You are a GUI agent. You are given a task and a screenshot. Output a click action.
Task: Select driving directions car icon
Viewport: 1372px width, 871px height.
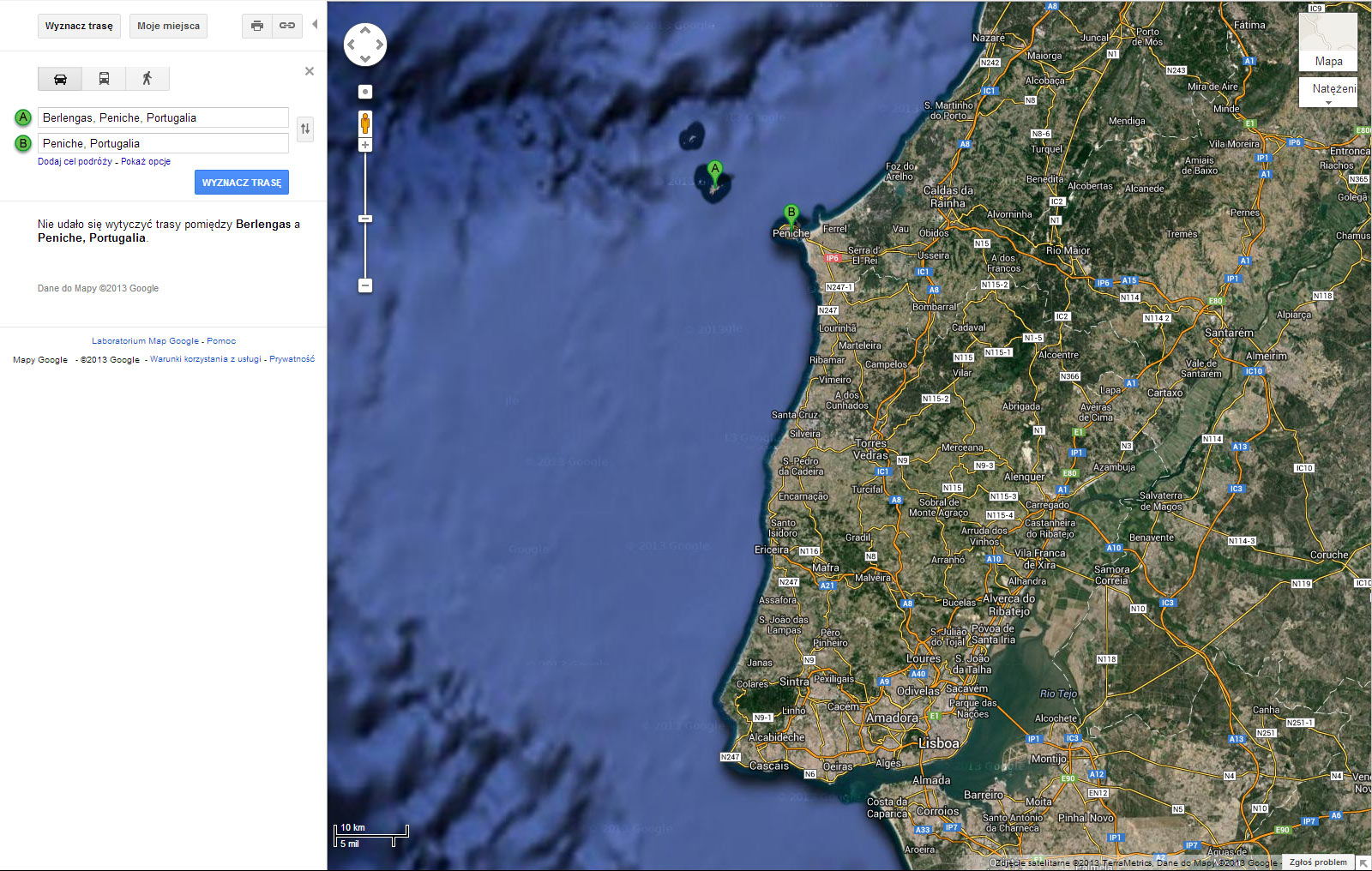60,79
